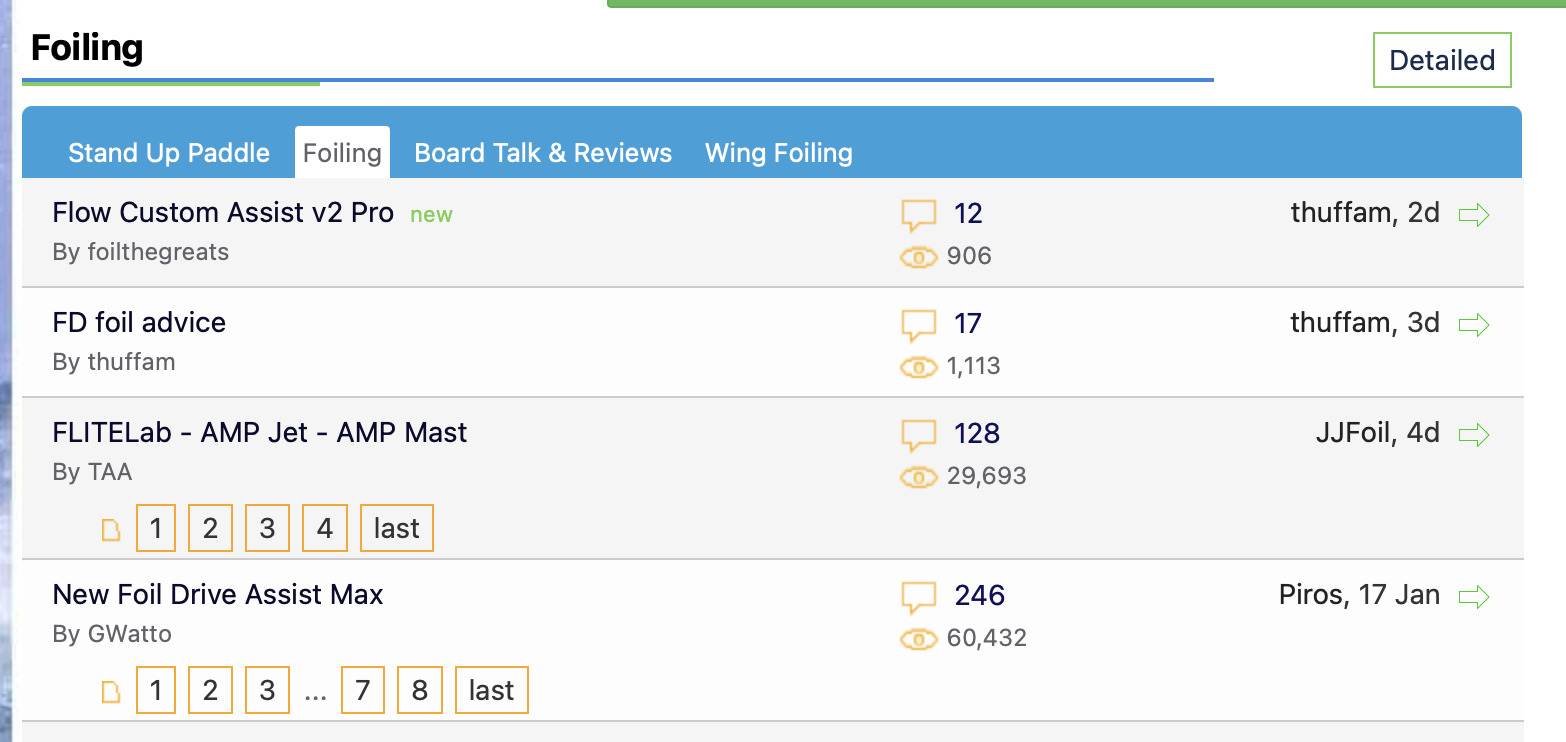Switch to the Stand Up Paddle tab
The width and height of the screenshot is (1566, 742).
(169, 153)
